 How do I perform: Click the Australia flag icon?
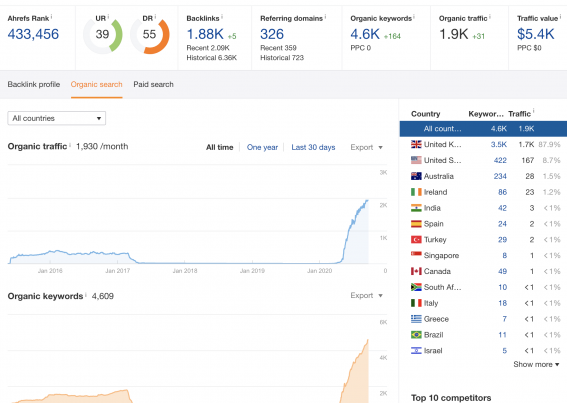pos(416,176)
